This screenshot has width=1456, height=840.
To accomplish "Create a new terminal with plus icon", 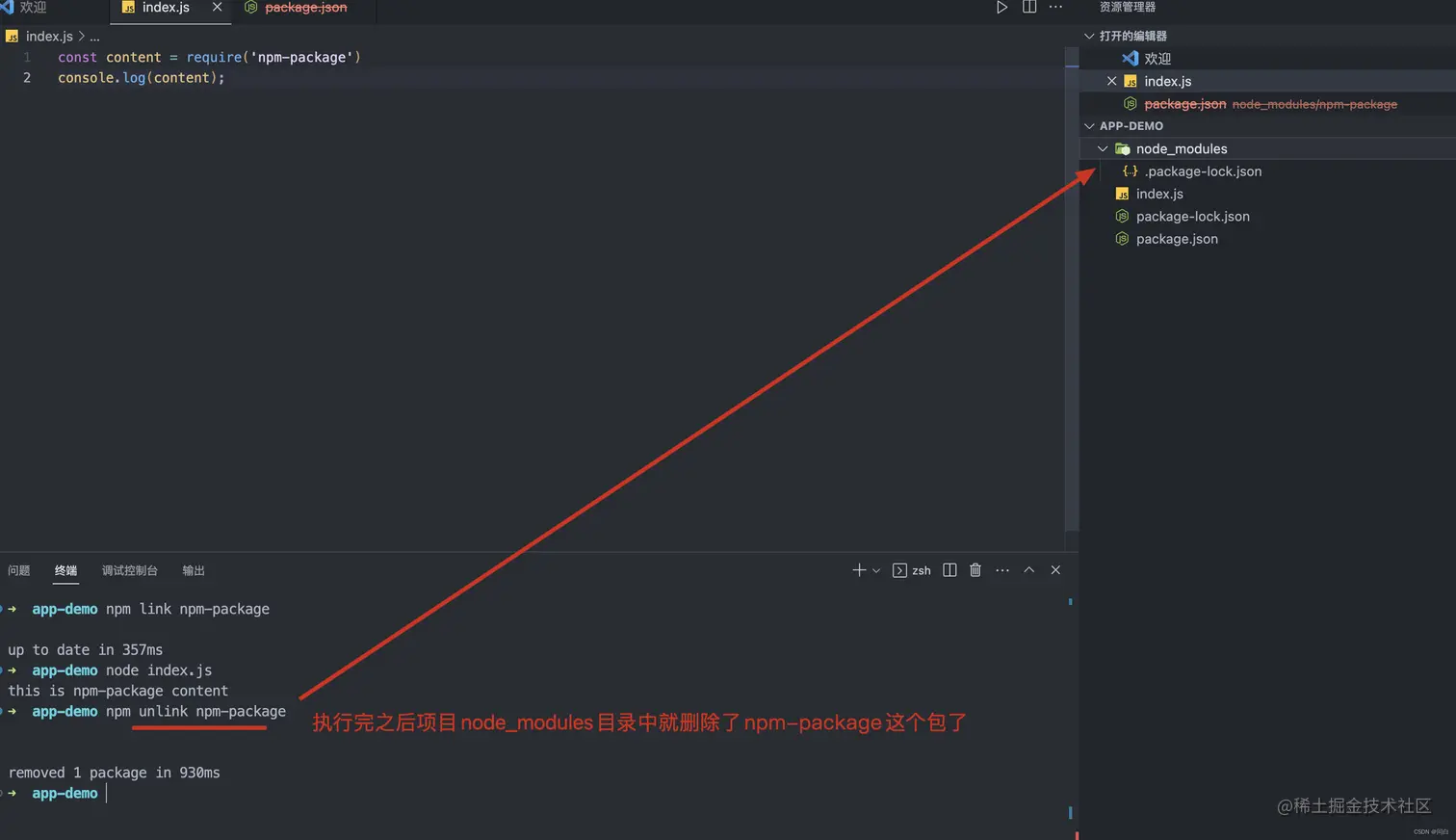I will (859, 570).
